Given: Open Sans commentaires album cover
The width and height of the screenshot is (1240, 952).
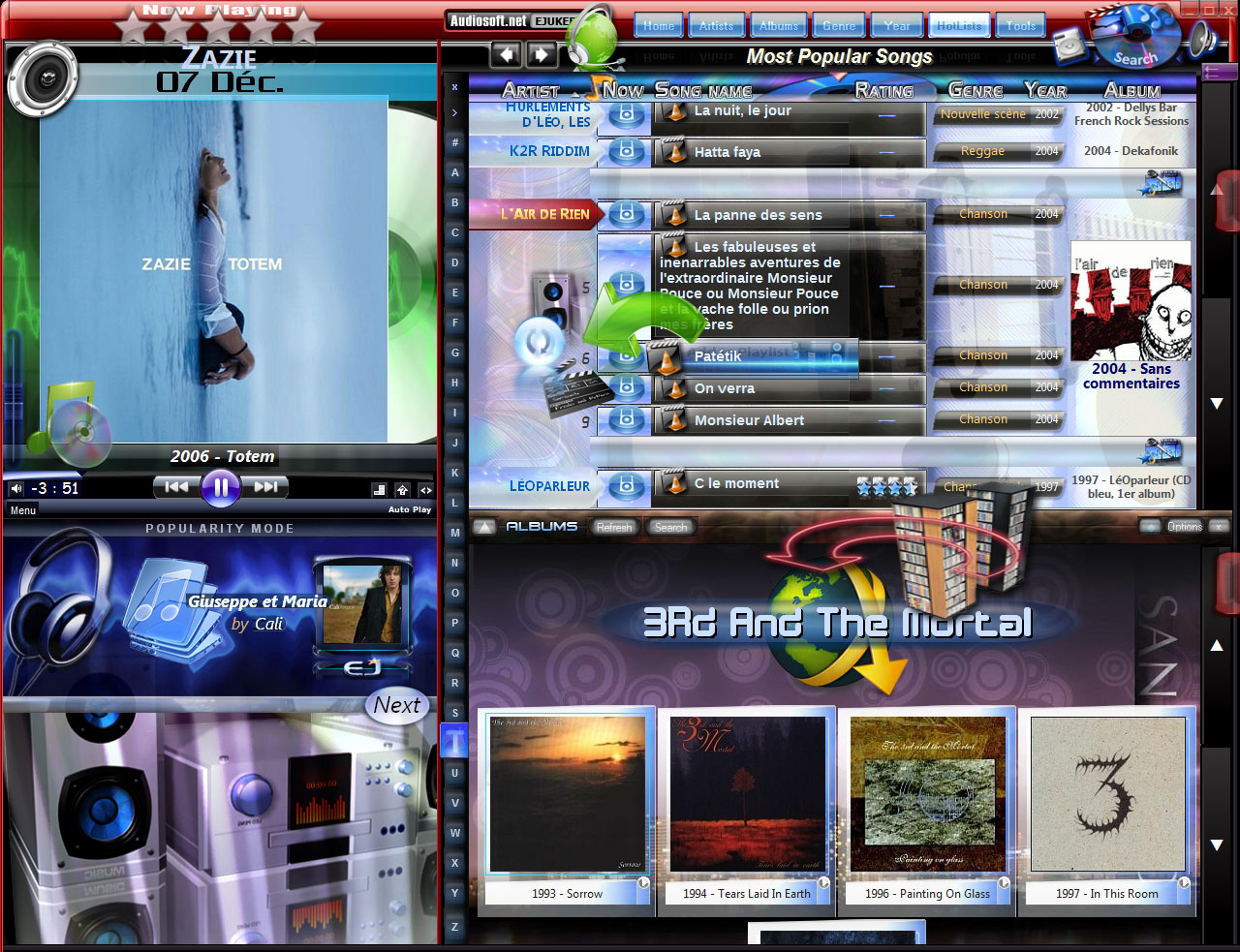Looking at the screenshot, I should click(1131, 300).
